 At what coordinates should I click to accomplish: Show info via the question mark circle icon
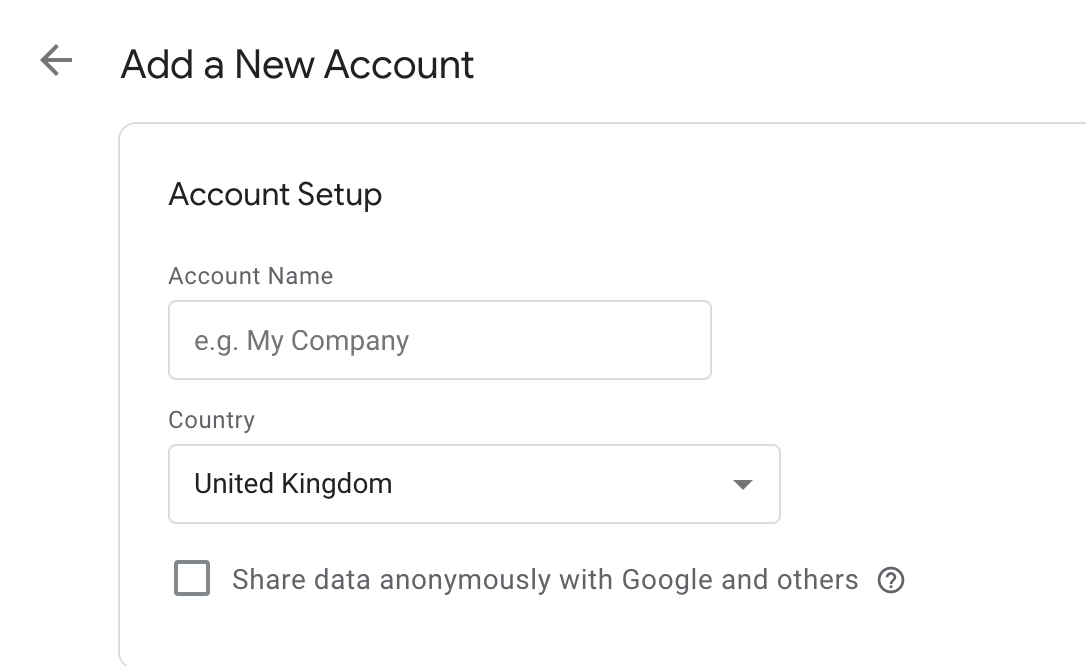point(891,580)
